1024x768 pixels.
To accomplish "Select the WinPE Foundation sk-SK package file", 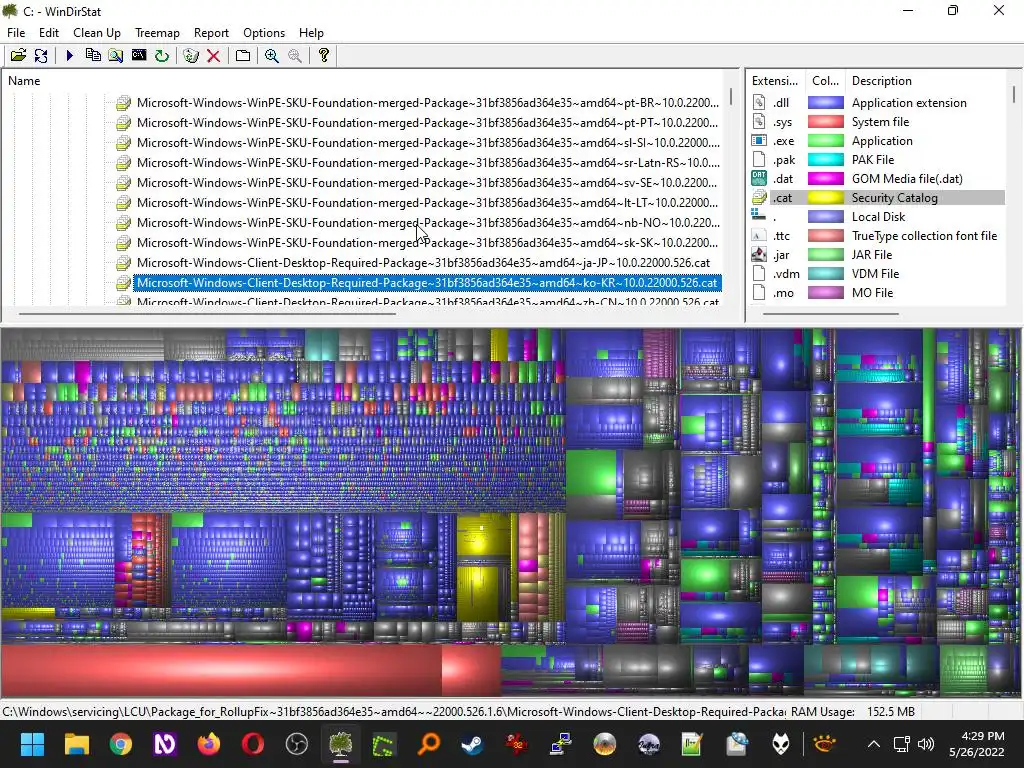I will pos(428,242).
